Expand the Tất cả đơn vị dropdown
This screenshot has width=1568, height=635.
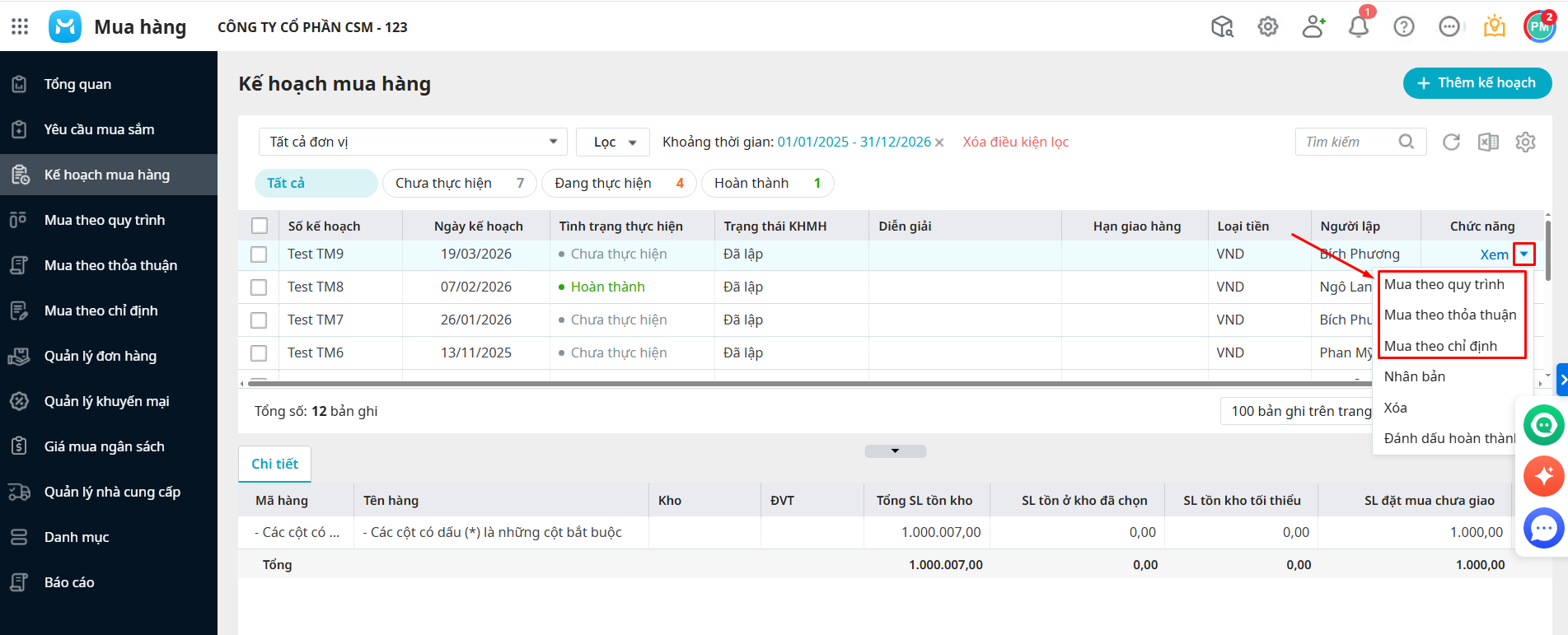[413, 142]
